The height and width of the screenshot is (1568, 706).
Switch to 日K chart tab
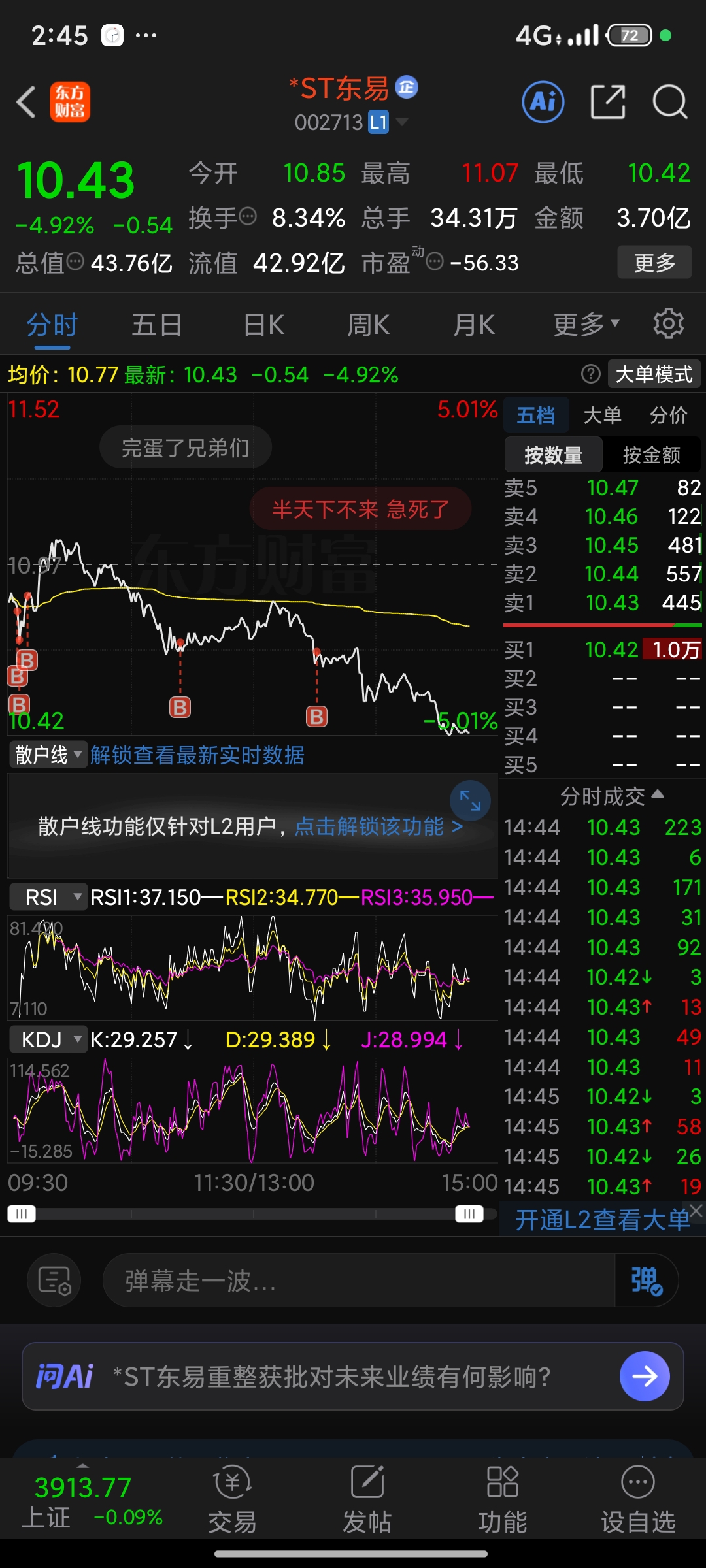pos(263,324)
